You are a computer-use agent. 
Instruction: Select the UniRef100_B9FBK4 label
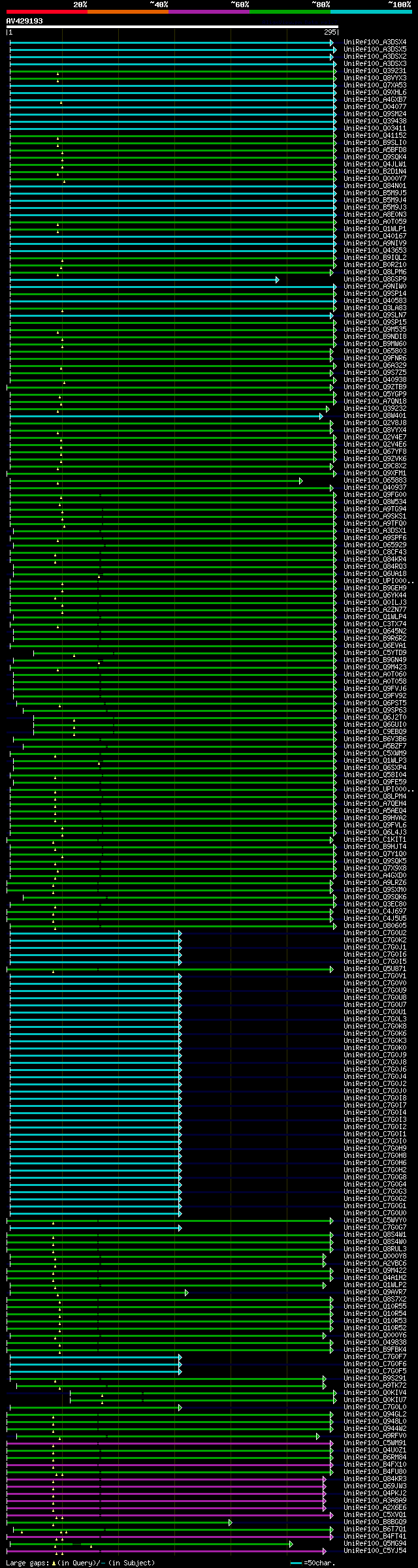(x=375, y=1350)
